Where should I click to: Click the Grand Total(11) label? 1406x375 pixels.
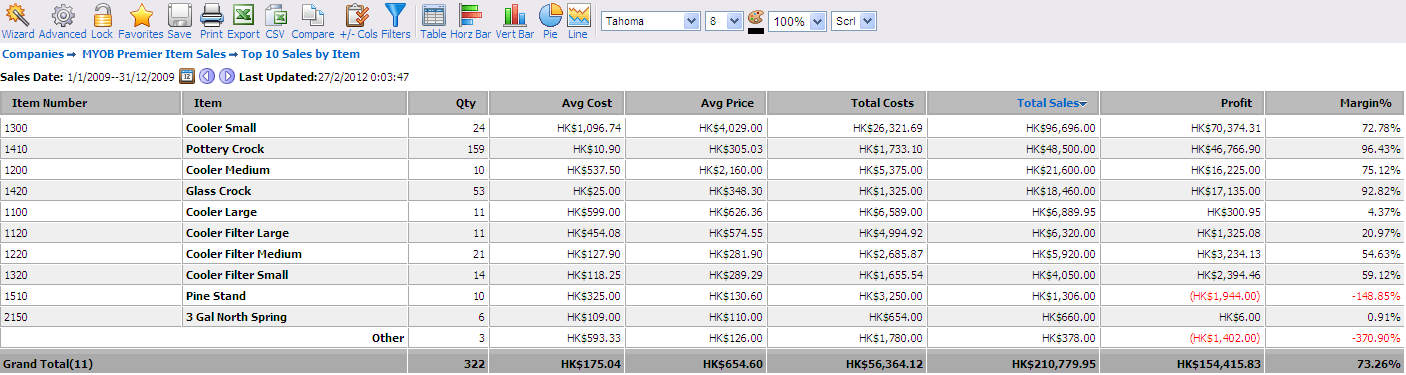48,364
